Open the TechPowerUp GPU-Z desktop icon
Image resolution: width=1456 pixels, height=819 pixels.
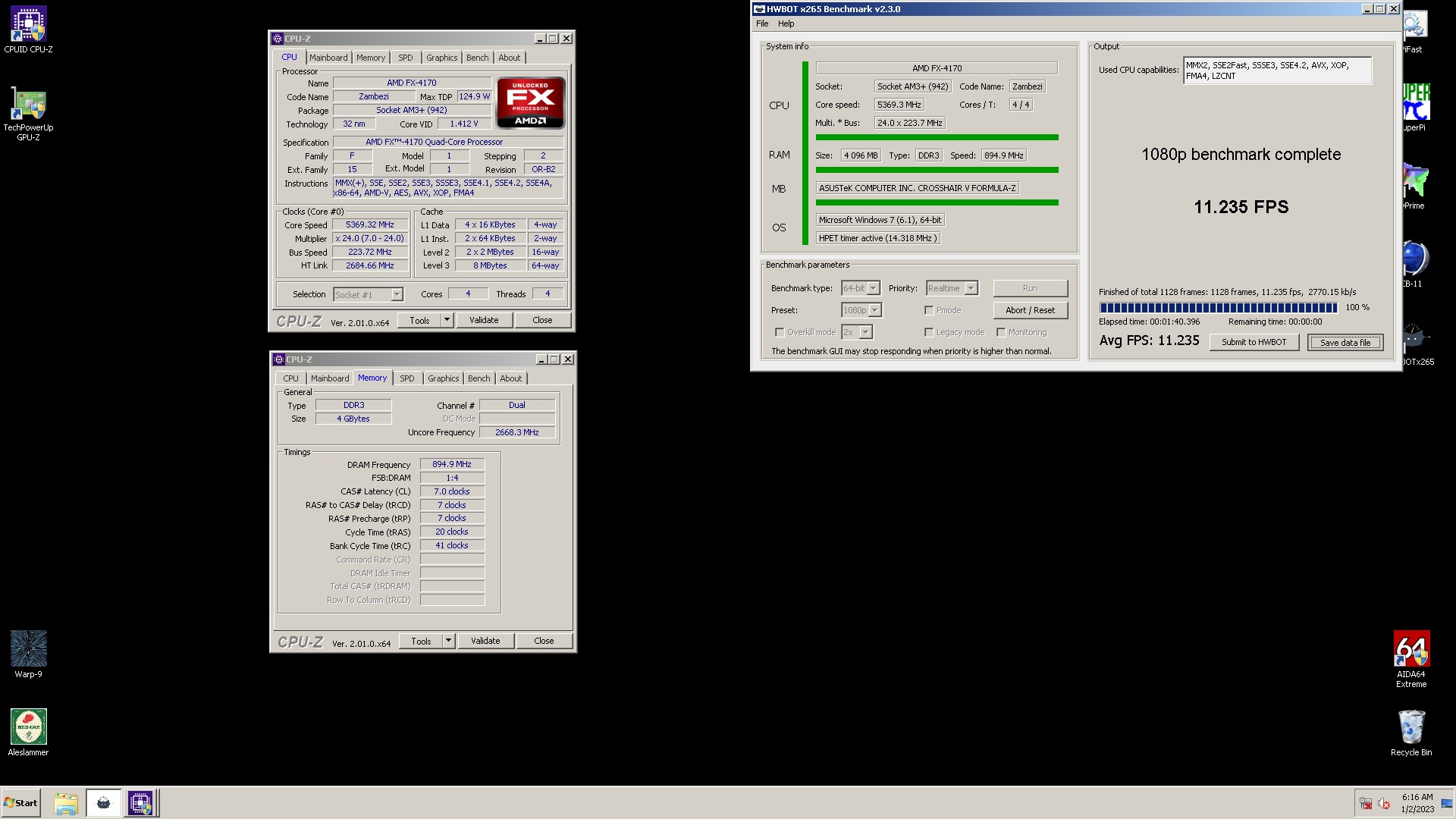[28, 114]
